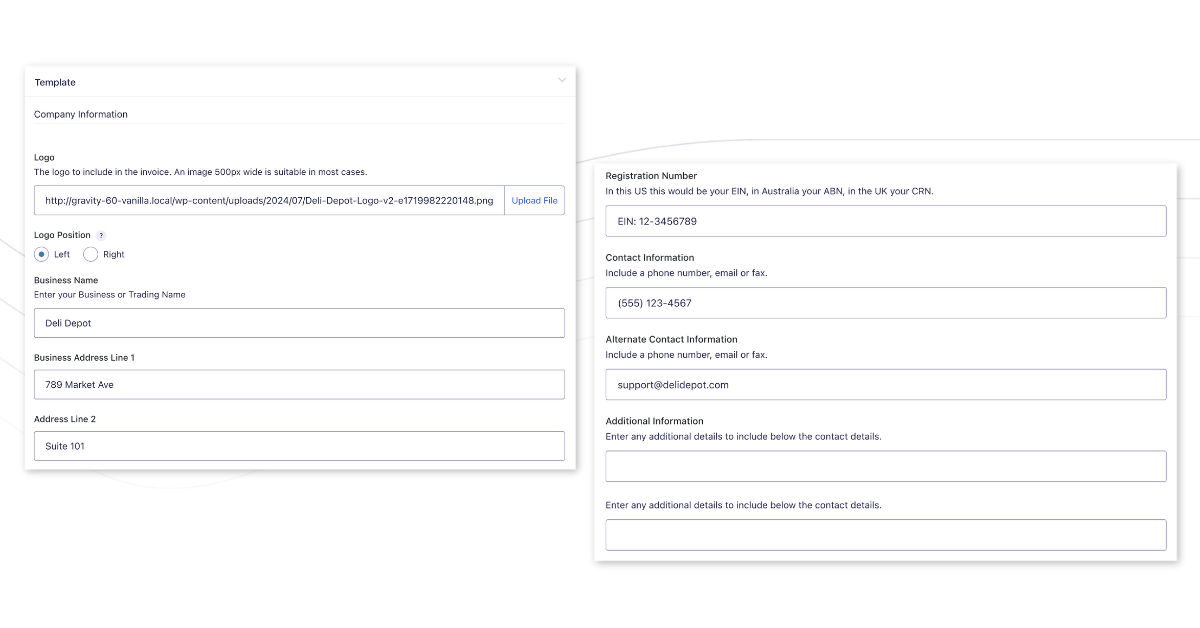The image size is (1200, 628).
Task: Click the last empty additional details field
Action: pos(886,535)
